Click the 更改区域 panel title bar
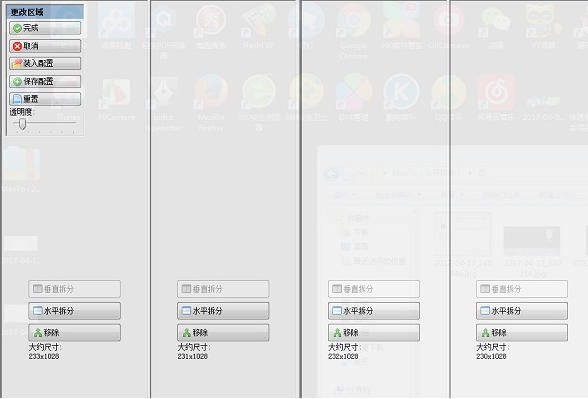Screen dimensions: 588x399 [x=45, y=12]
